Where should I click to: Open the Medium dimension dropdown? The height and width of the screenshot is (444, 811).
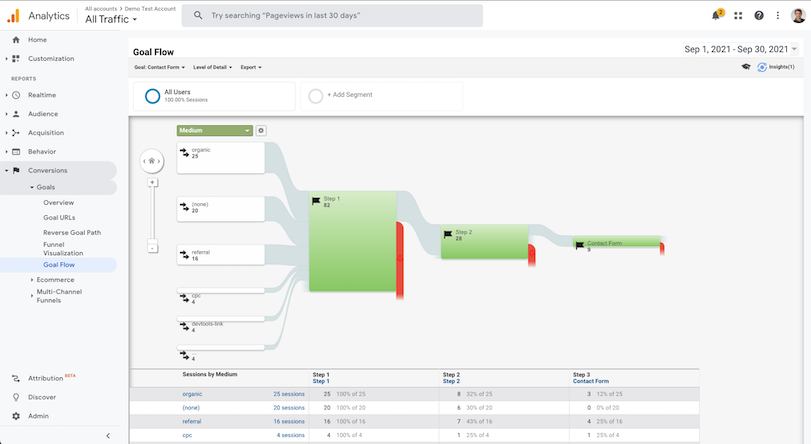tap(214, 131)
